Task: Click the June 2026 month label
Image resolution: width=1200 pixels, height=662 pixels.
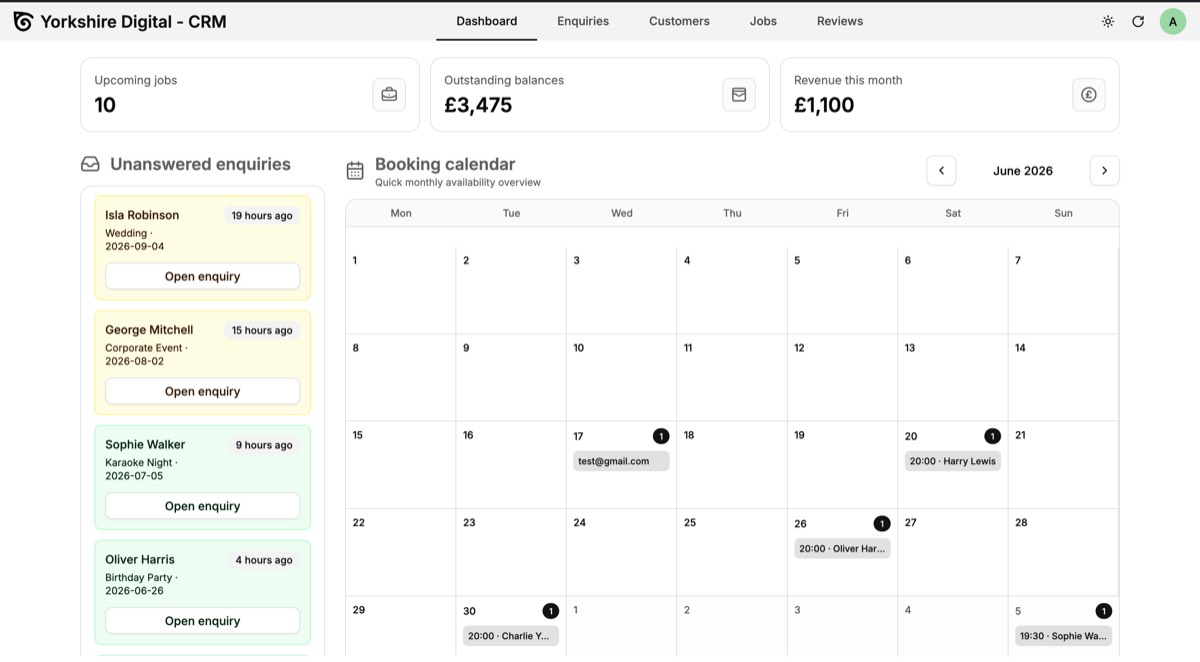Action: (x=1023, y=171)
